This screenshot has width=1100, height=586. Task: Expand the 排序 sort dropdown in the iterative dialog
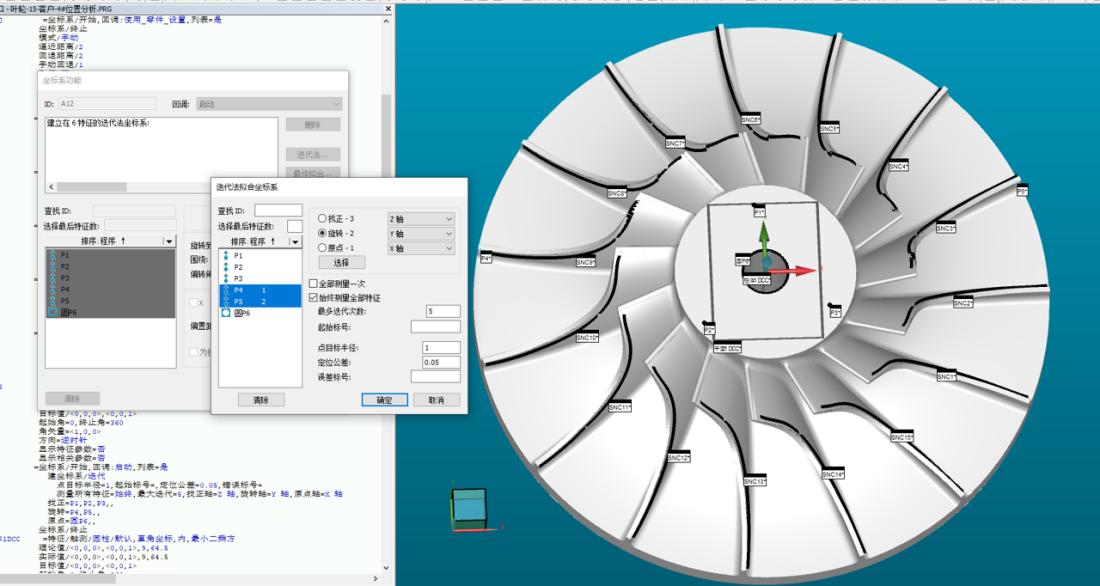pyautogui.click(x=295, y=242)
